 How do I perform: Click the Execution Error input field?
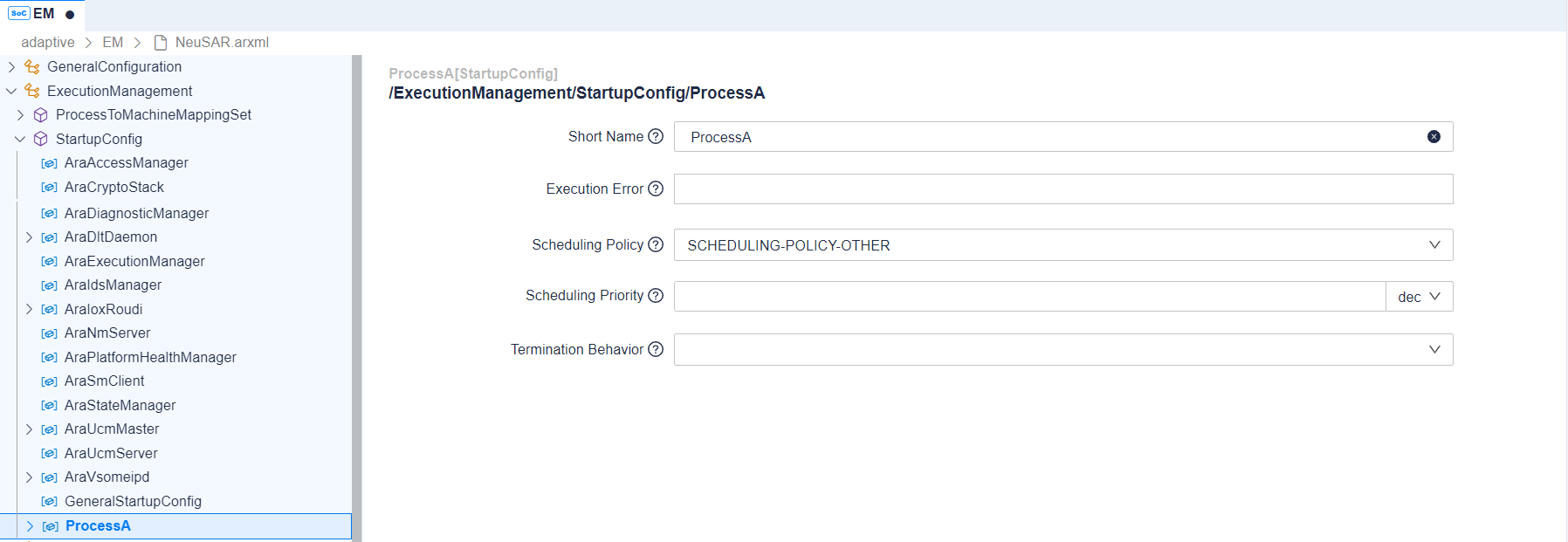(x=1063, y=189)
